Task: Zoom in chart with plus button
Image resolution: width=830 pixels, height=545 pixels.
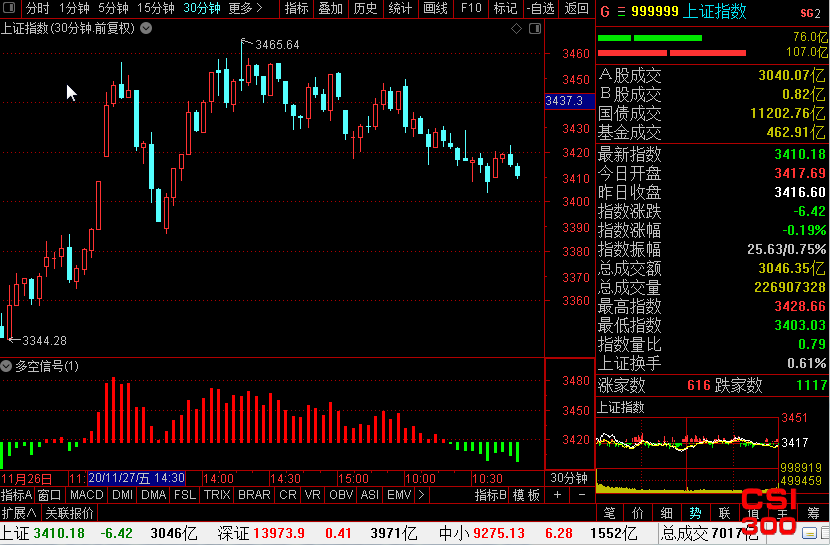Action: [557, 495]
